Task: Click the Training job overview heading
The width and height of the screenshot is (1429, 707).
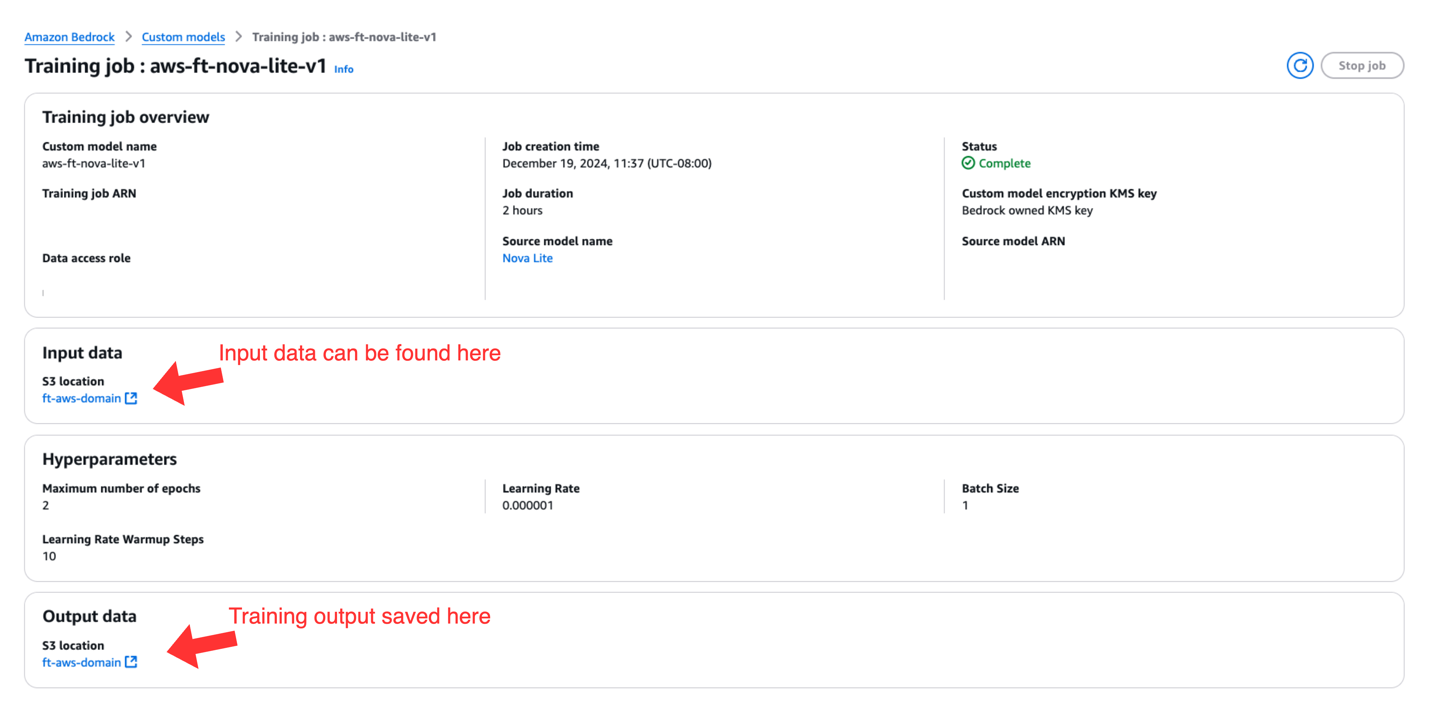Action: coord(126,117)
